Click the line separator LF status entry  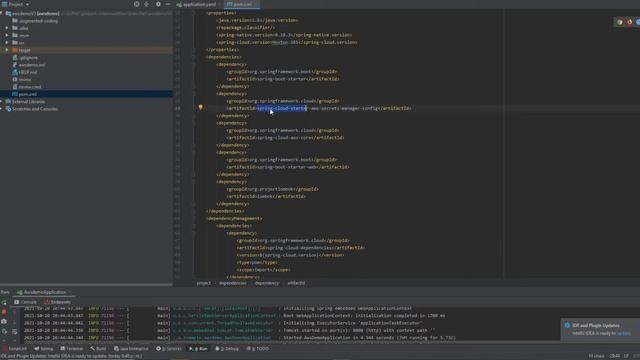pos(626,356)
